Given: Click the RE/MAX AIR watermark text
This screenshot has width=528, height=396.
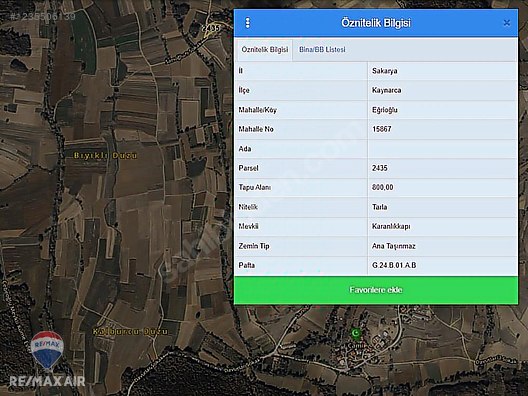Looking at the screenshot, I should [x=47, y=381].
